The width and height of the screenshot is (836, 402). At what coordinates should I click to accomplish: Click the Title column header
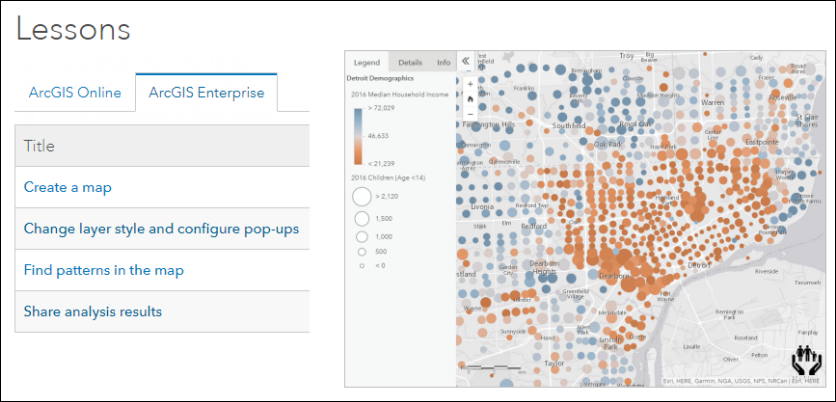[162, 146]
